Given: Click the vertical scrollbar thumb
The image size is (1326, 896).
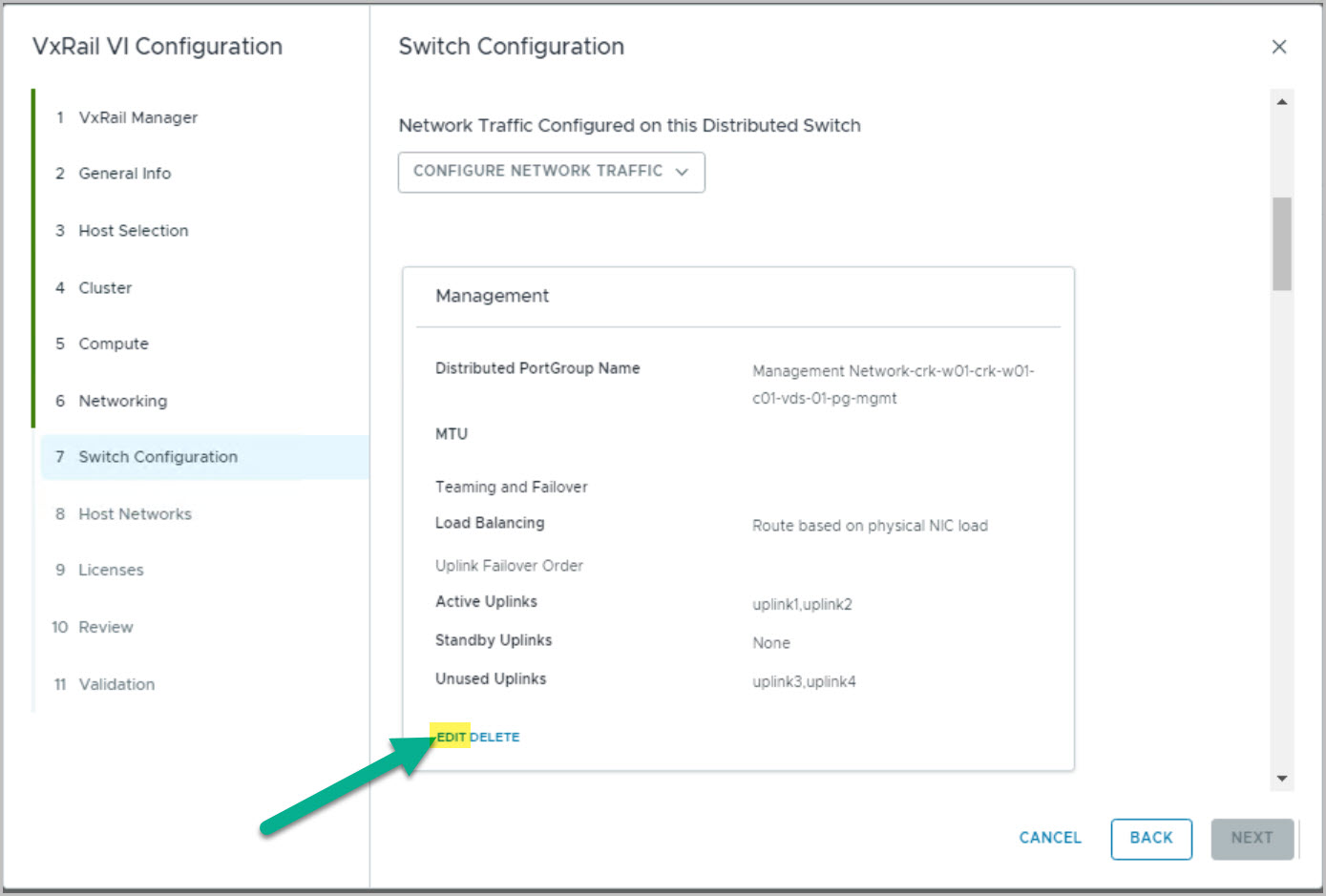Looking at the screenshot, I should (x=1281, y=243).
